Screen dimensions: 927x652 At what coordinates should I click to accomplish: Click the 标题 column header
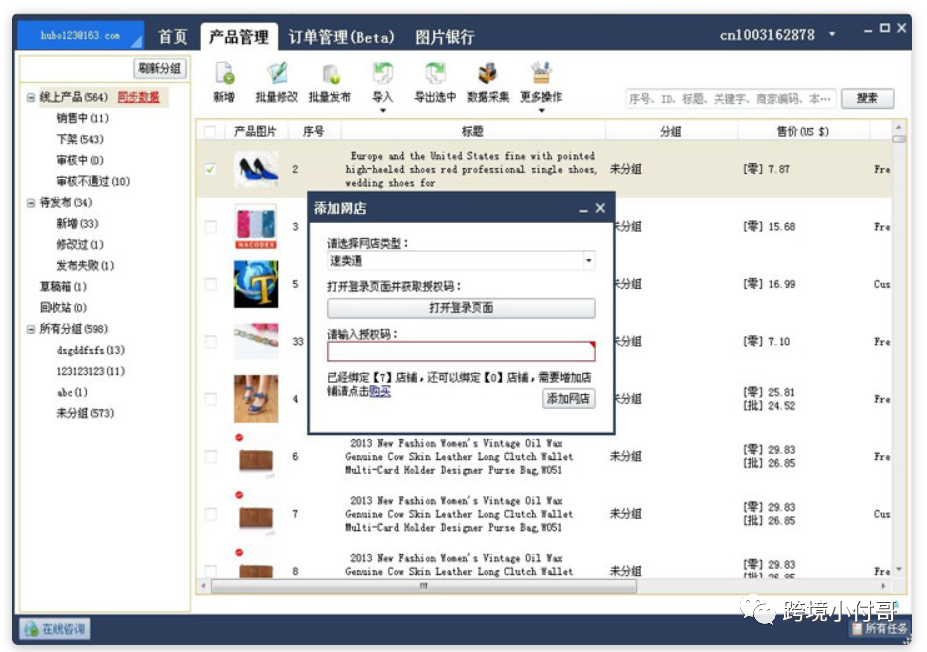(x=472, y=131)
